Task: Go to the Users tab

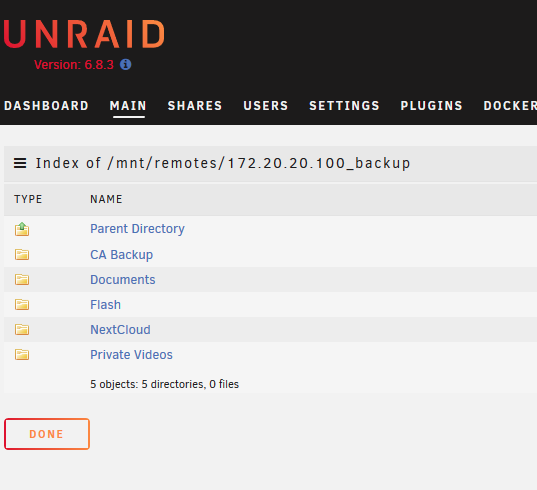Action: [x=266, y=106]
